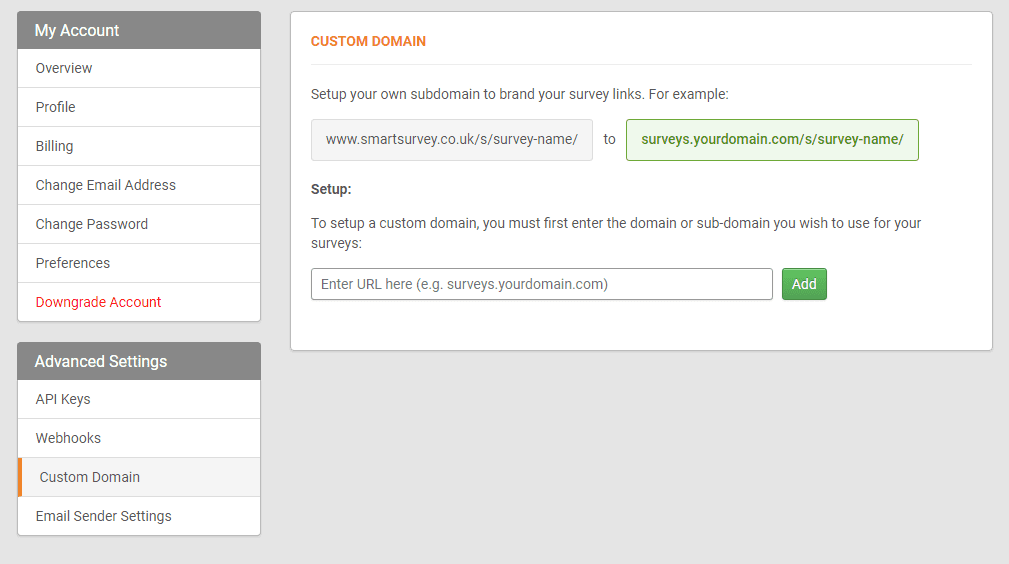The width and height of the screenshot is (1009, 564).
Task: Click the orange CUSTOM DOMAIN heading
Action: (x=368, y=41)
